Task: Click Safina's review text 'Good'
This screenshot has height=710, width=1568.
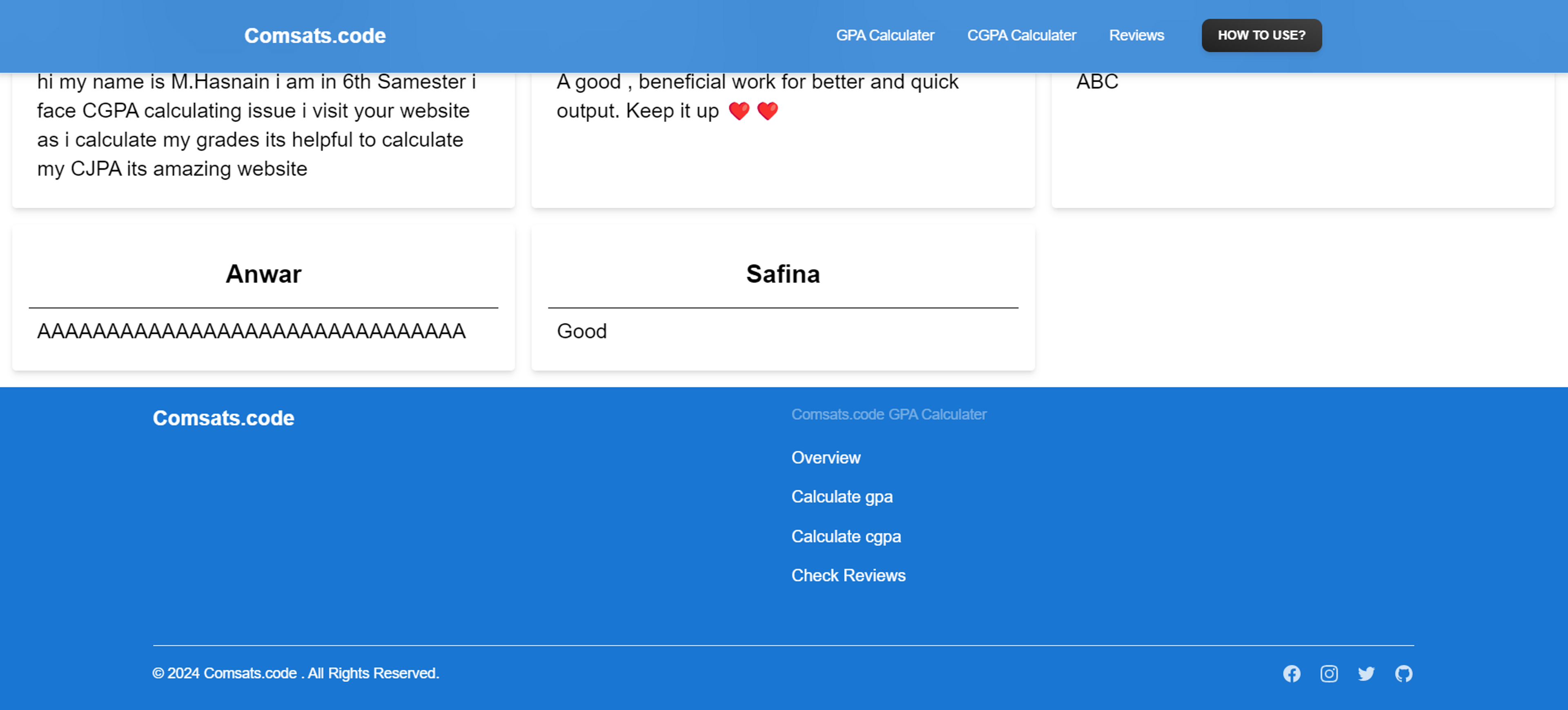Action: click(x=581, y=331)
